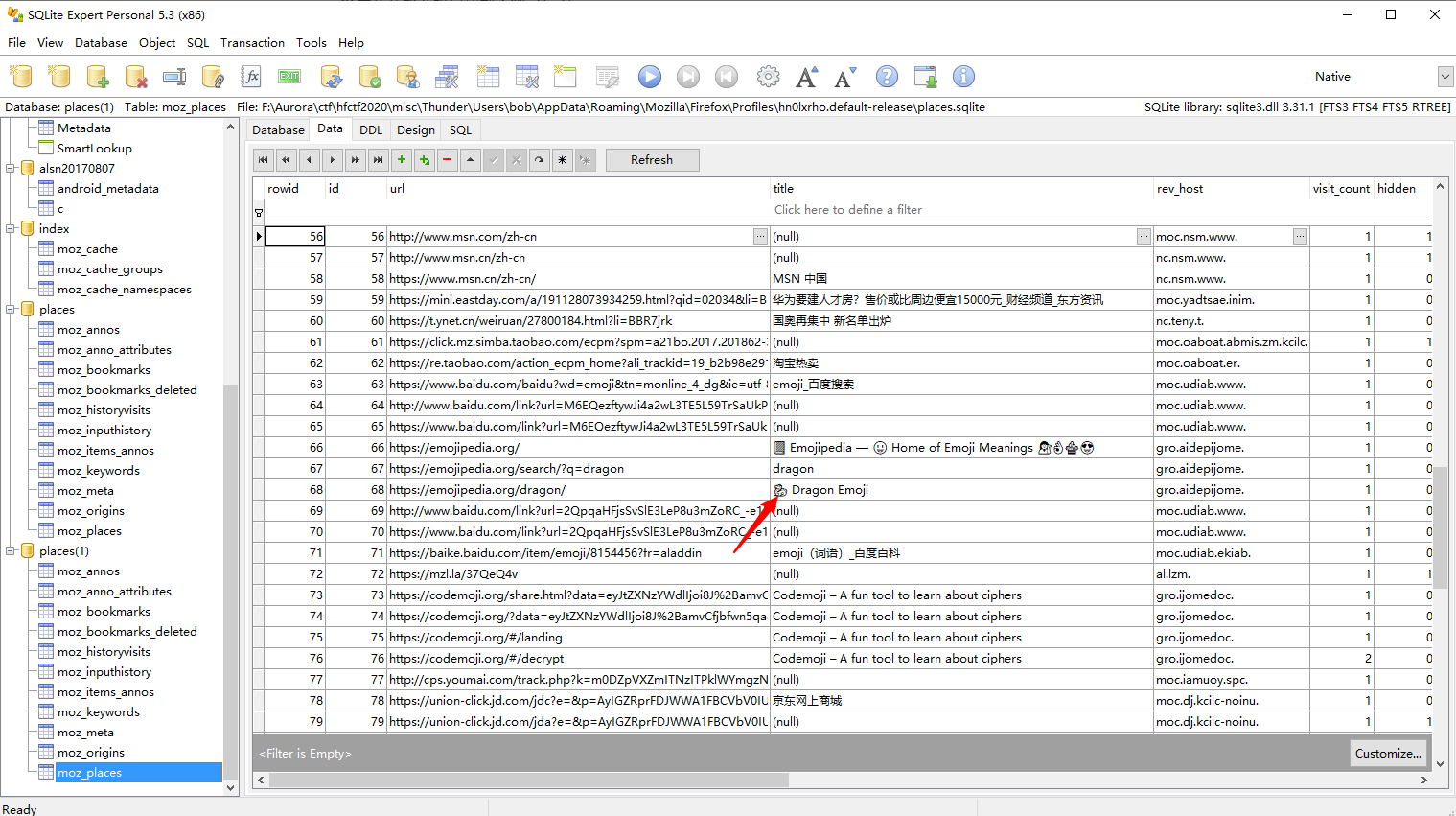Click the blue Execute play icon
Viewport: 1456px width, 816px height.
pyautogui.click(x=650, y=77)
